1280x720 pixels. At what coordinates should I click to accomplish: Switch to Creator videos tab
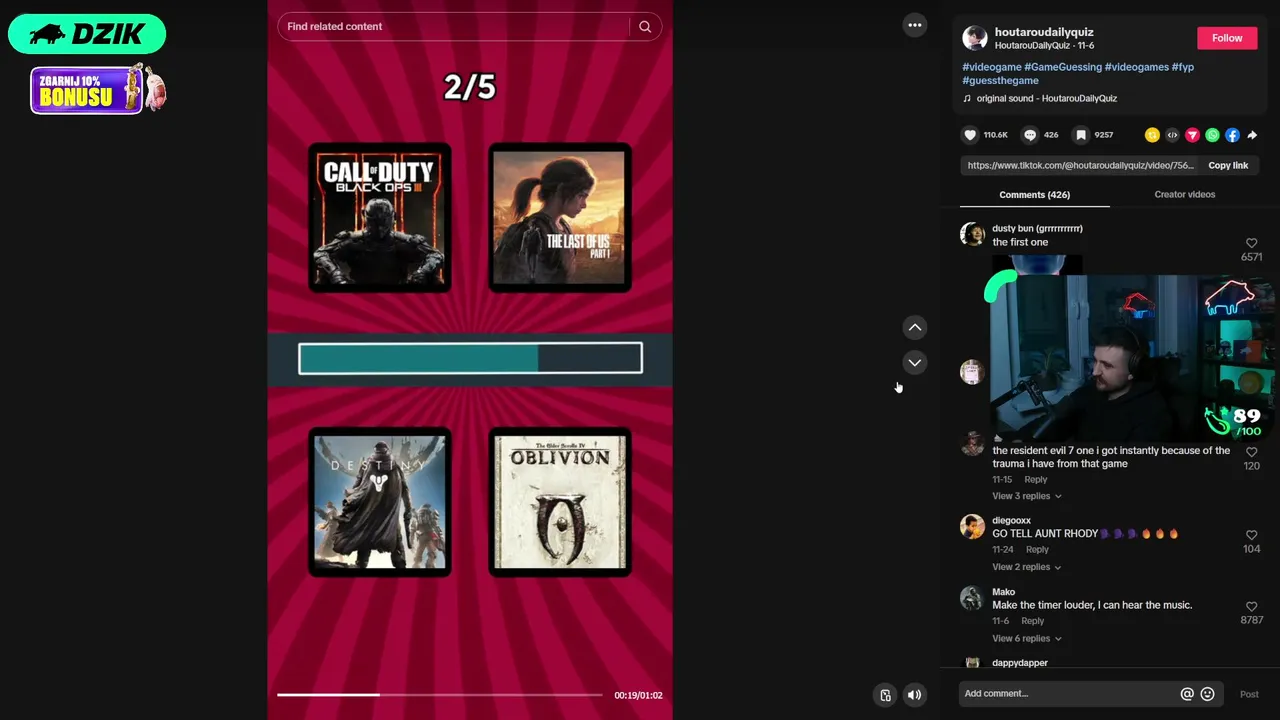coord(1185,194)
